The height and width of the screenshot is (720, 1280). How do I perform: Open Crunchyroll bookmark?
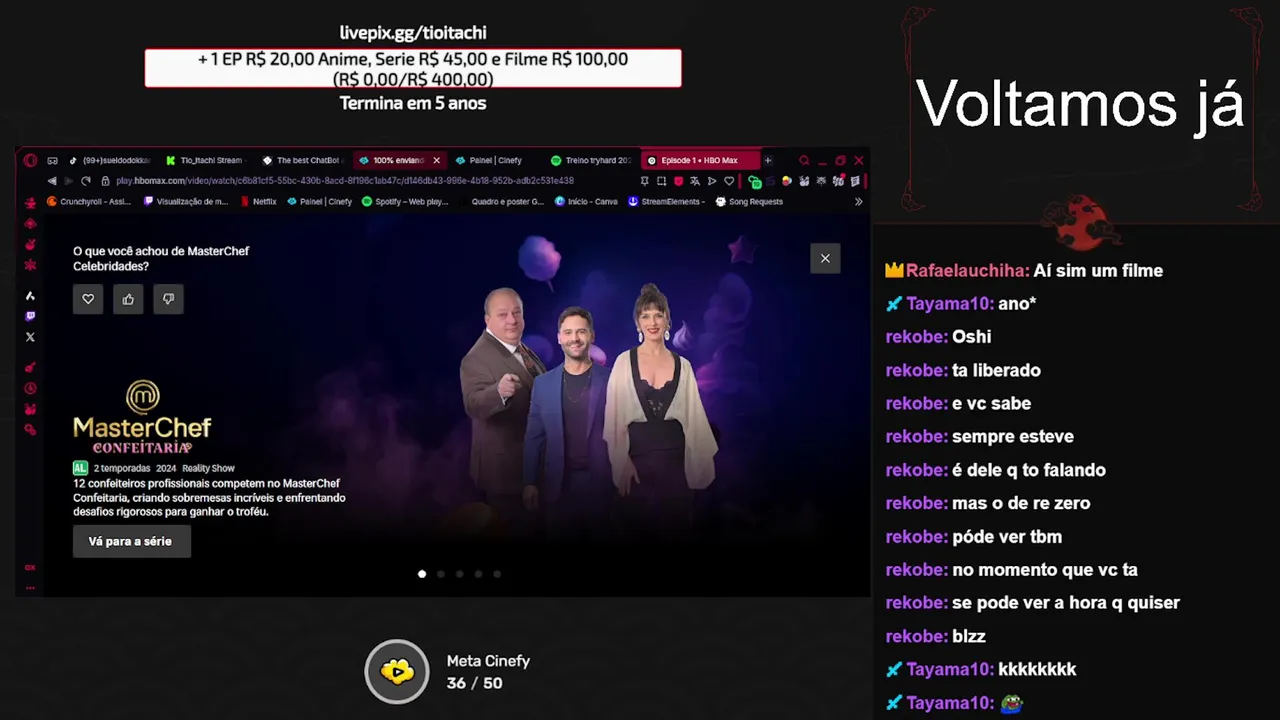89,201
